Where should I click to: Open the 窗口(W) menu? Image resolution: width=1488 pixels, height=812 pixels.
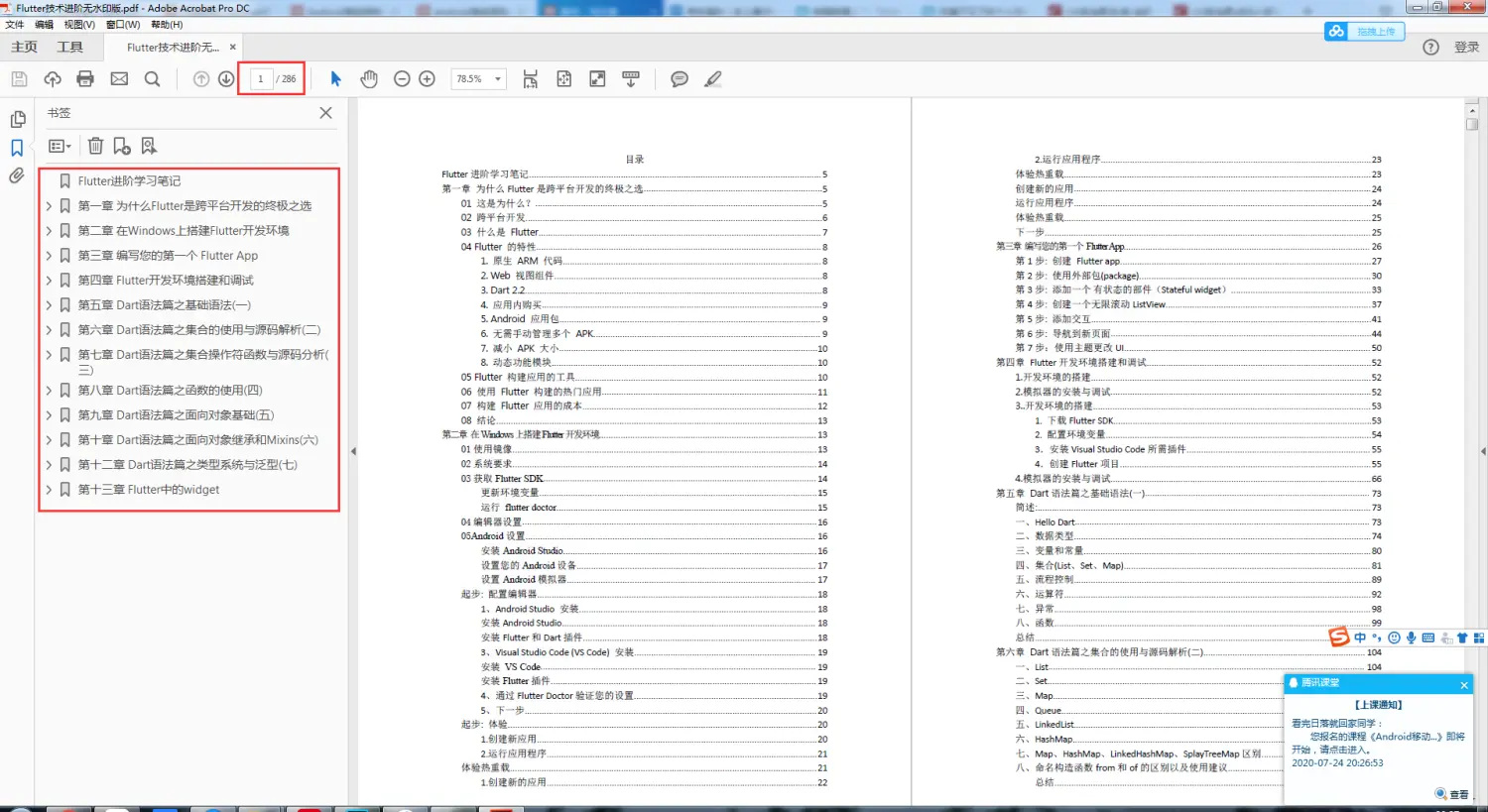point(123,25)
